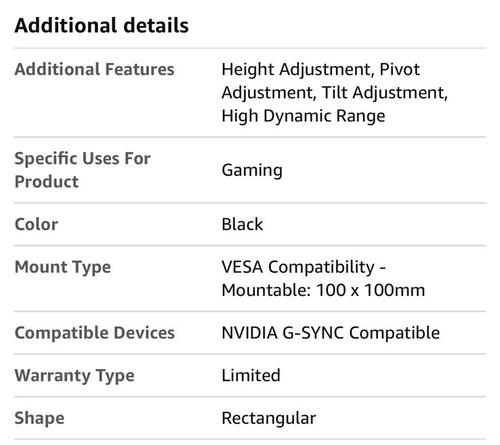Click the Additional details heading

coord(102,26)
